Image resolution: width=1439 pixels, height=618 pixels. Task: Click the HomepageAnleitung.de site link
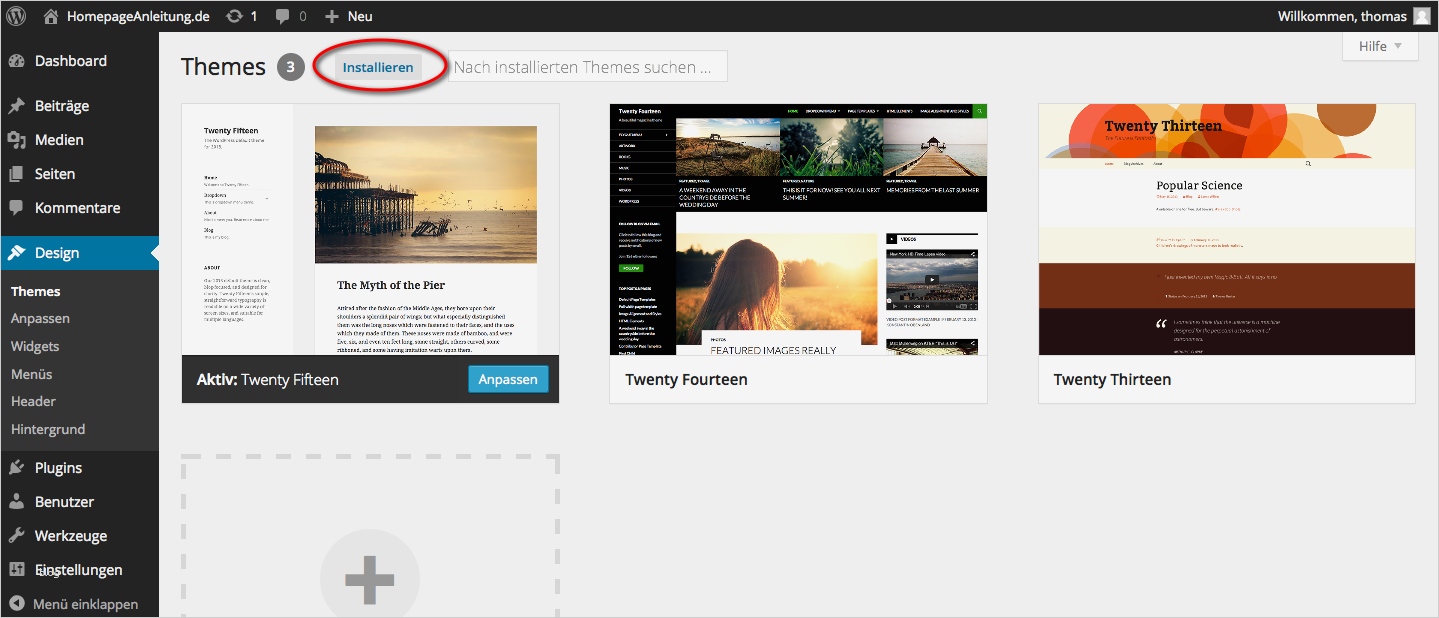pos(138,16)
